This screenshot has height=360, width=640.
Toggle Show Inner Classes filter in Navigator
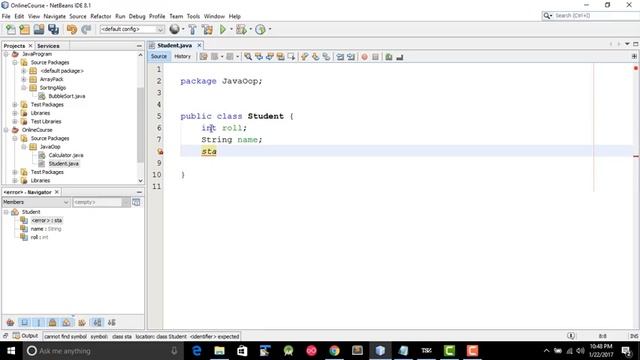tap(67, 323)
